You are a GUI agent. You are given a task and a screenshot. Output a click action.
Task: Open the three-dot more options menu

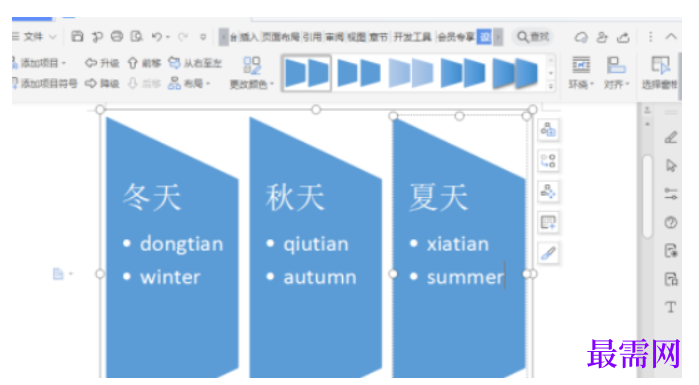650,37
